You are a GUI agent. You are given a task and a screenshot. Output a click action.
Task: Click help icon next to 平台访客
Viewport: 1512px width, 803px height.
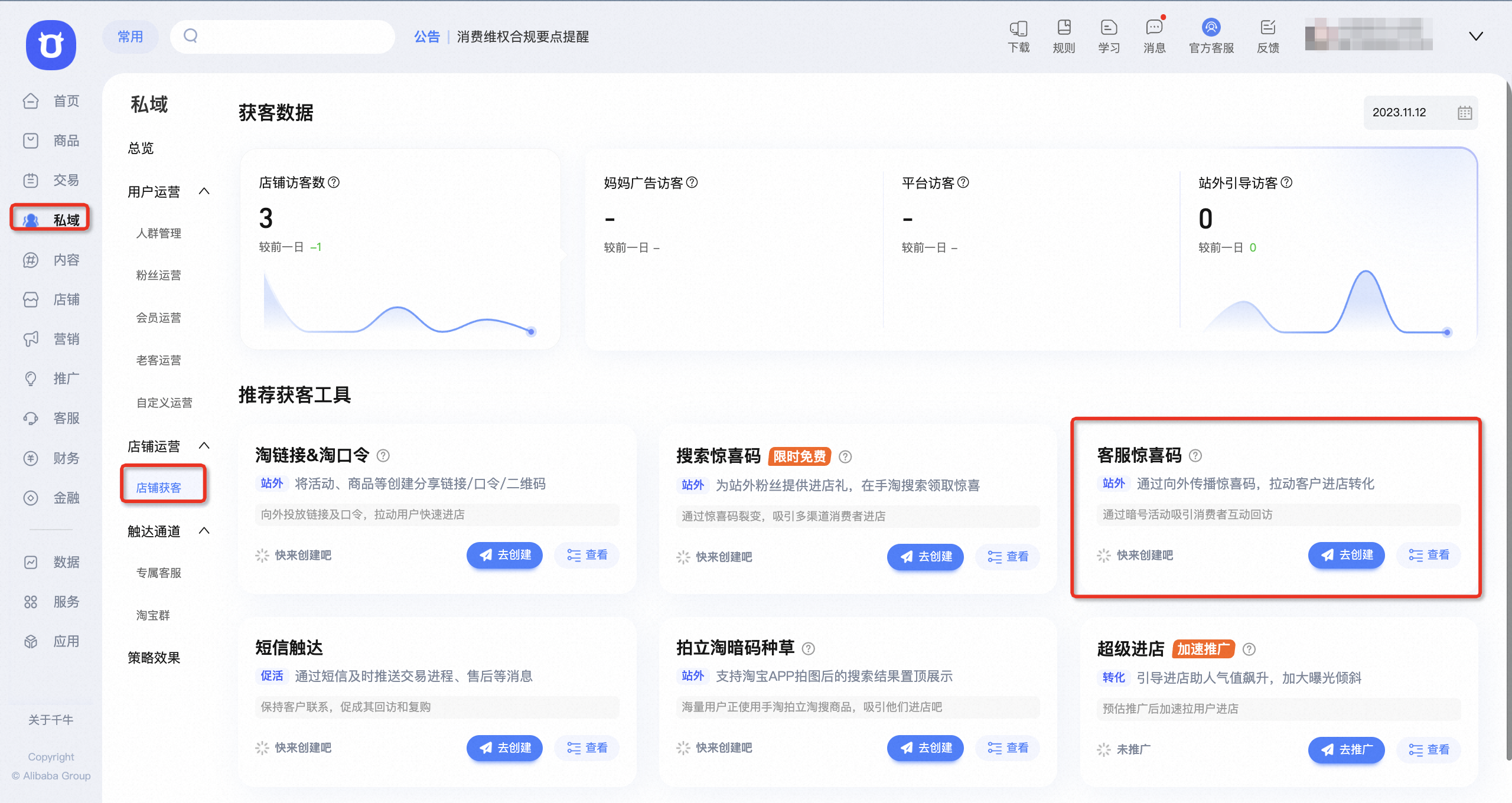(963, 182)
